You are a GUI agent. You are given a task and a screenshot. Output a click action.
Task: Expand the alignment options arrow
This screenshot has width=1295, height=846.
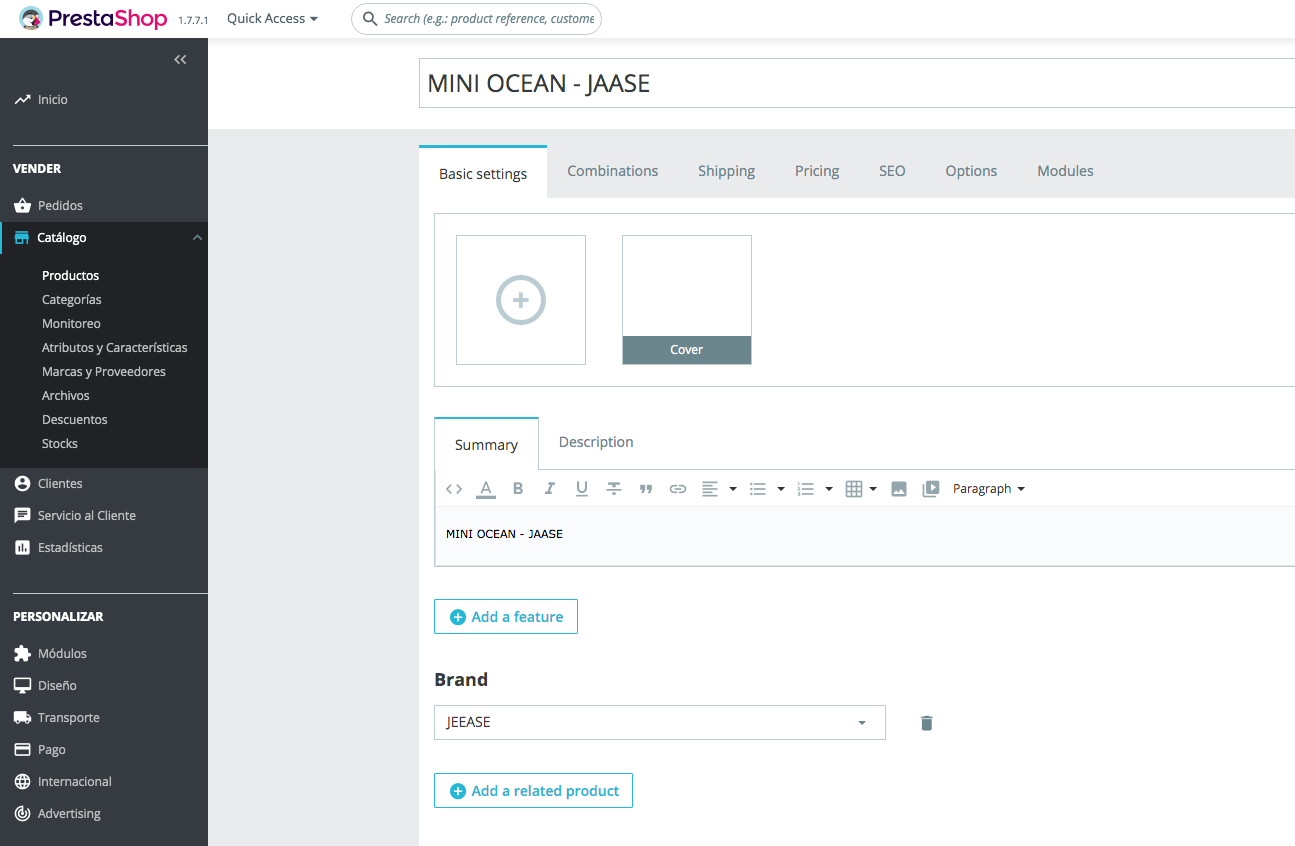click(733, 489)
